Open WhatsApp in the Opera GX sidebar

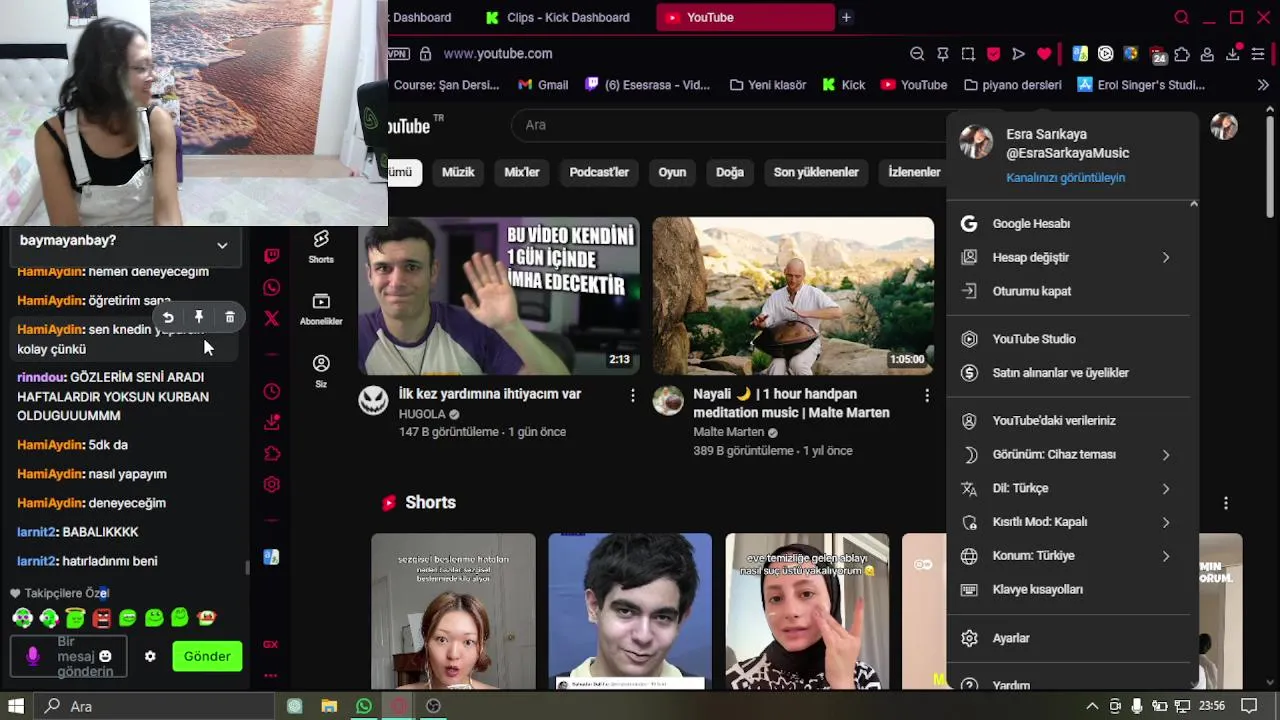pos(271,288)
